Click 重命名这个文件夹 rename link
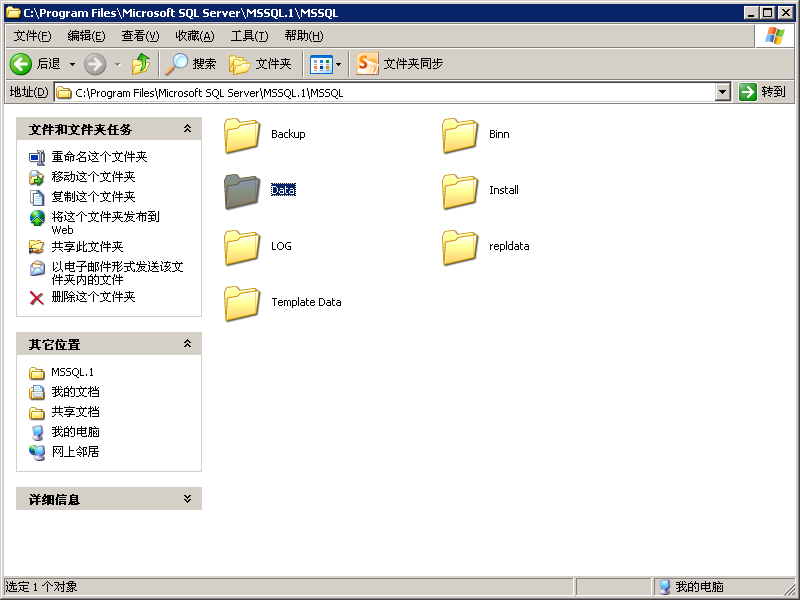Image resolution: width=800 pixels, height=600 pixels. [99, 157]
